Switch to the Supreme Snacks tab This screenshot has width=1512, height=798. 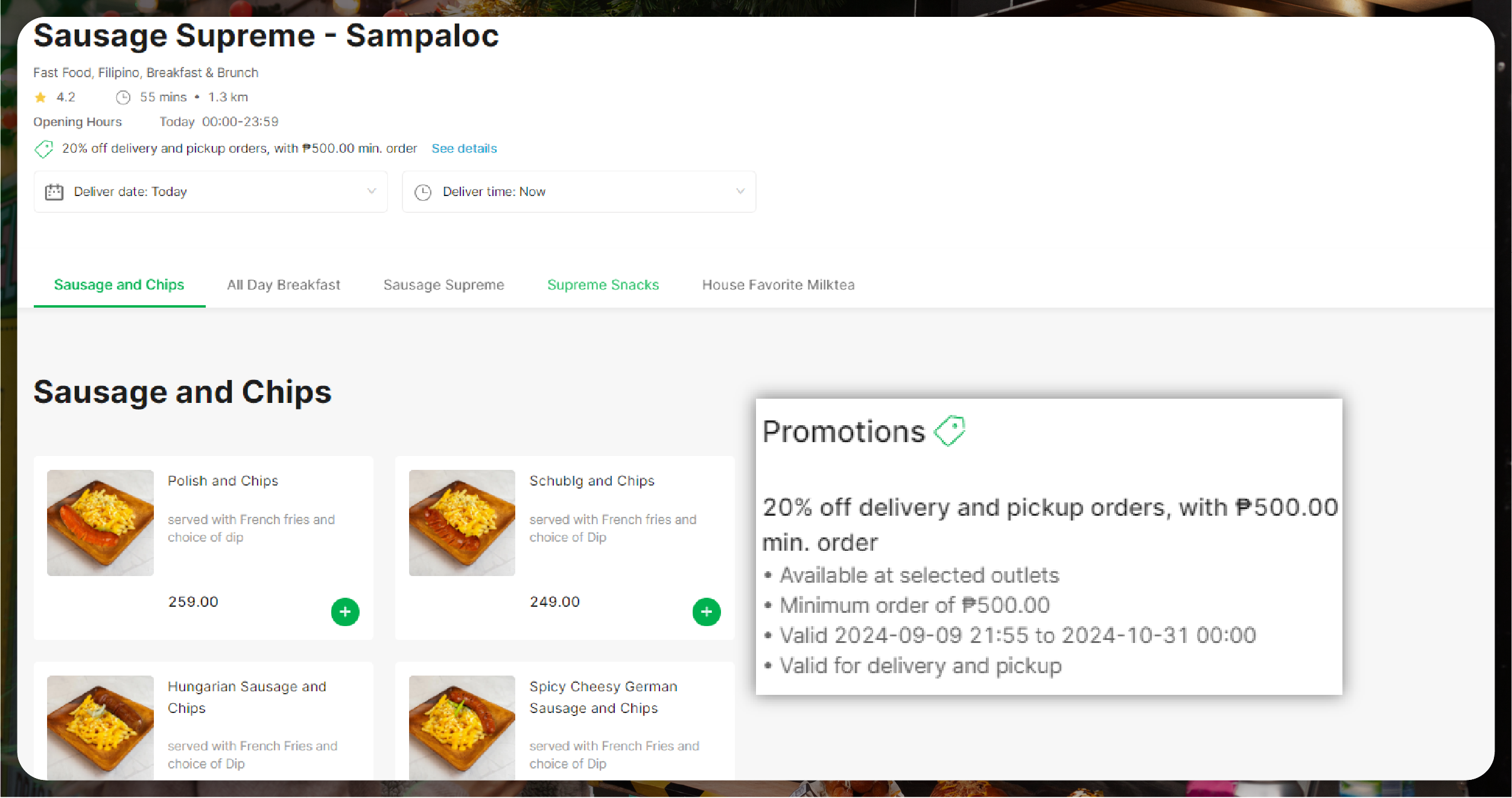603,285
